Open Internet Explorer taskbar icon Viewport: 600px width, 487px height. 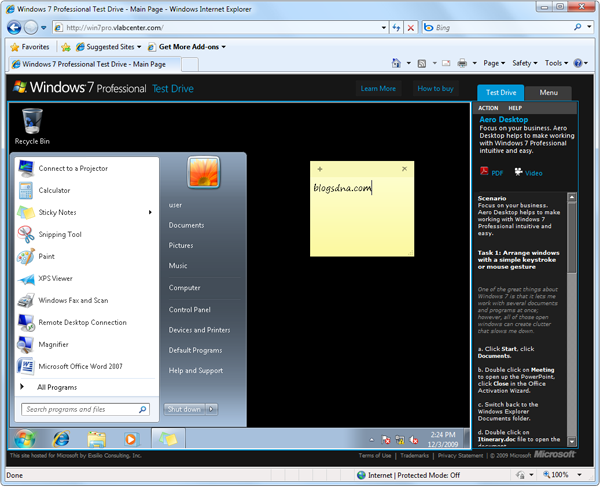point(61,438)
